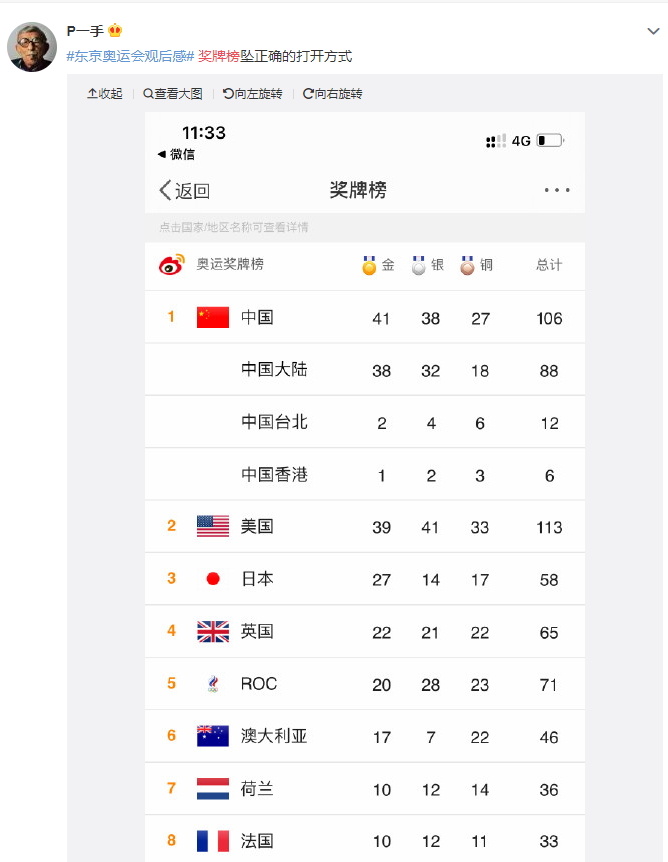
Task: Rotate the image right with 向右旋转
Action: coord(333,94)
